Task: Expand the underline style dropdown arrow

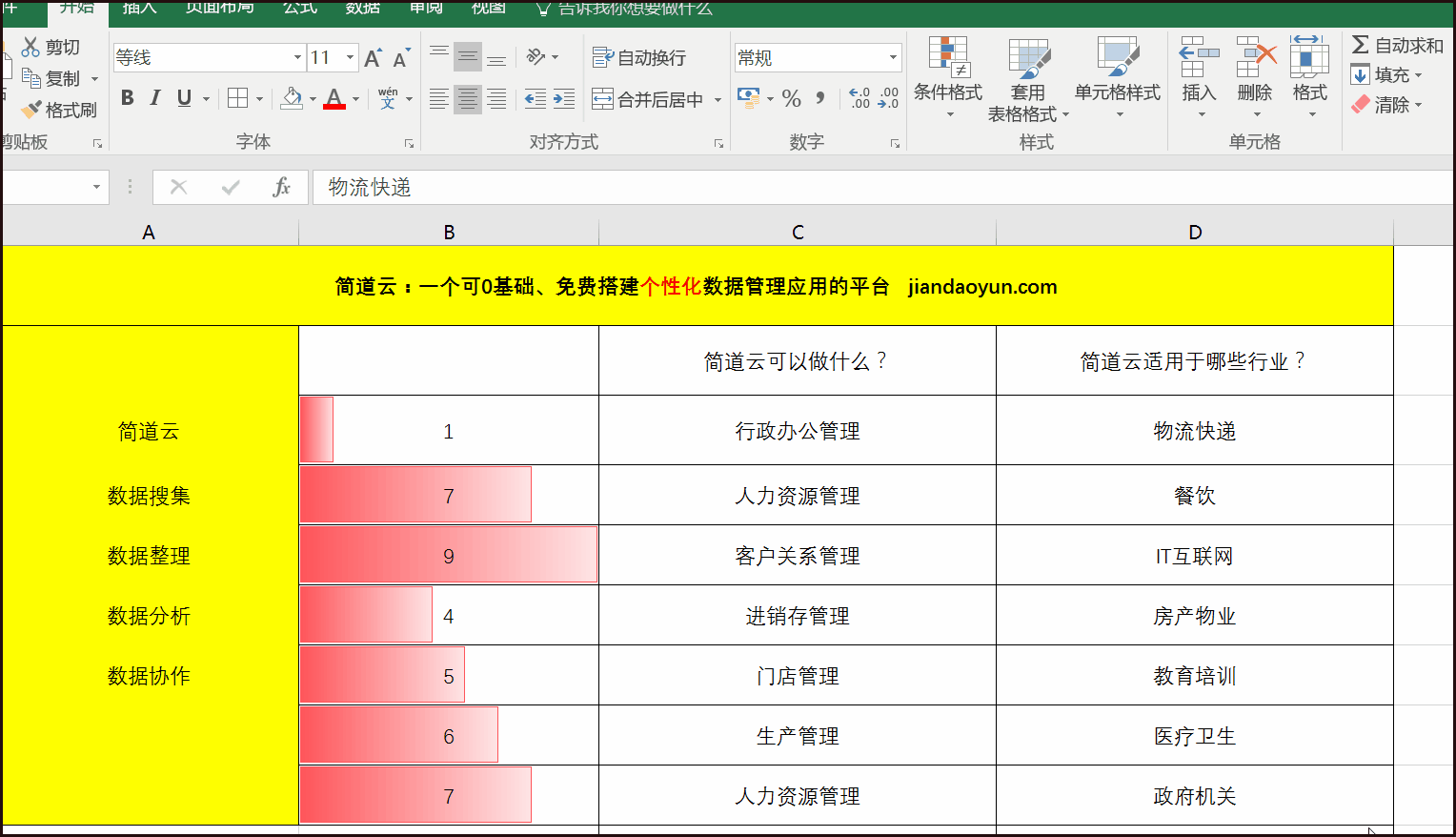Action: click(206, 99)
